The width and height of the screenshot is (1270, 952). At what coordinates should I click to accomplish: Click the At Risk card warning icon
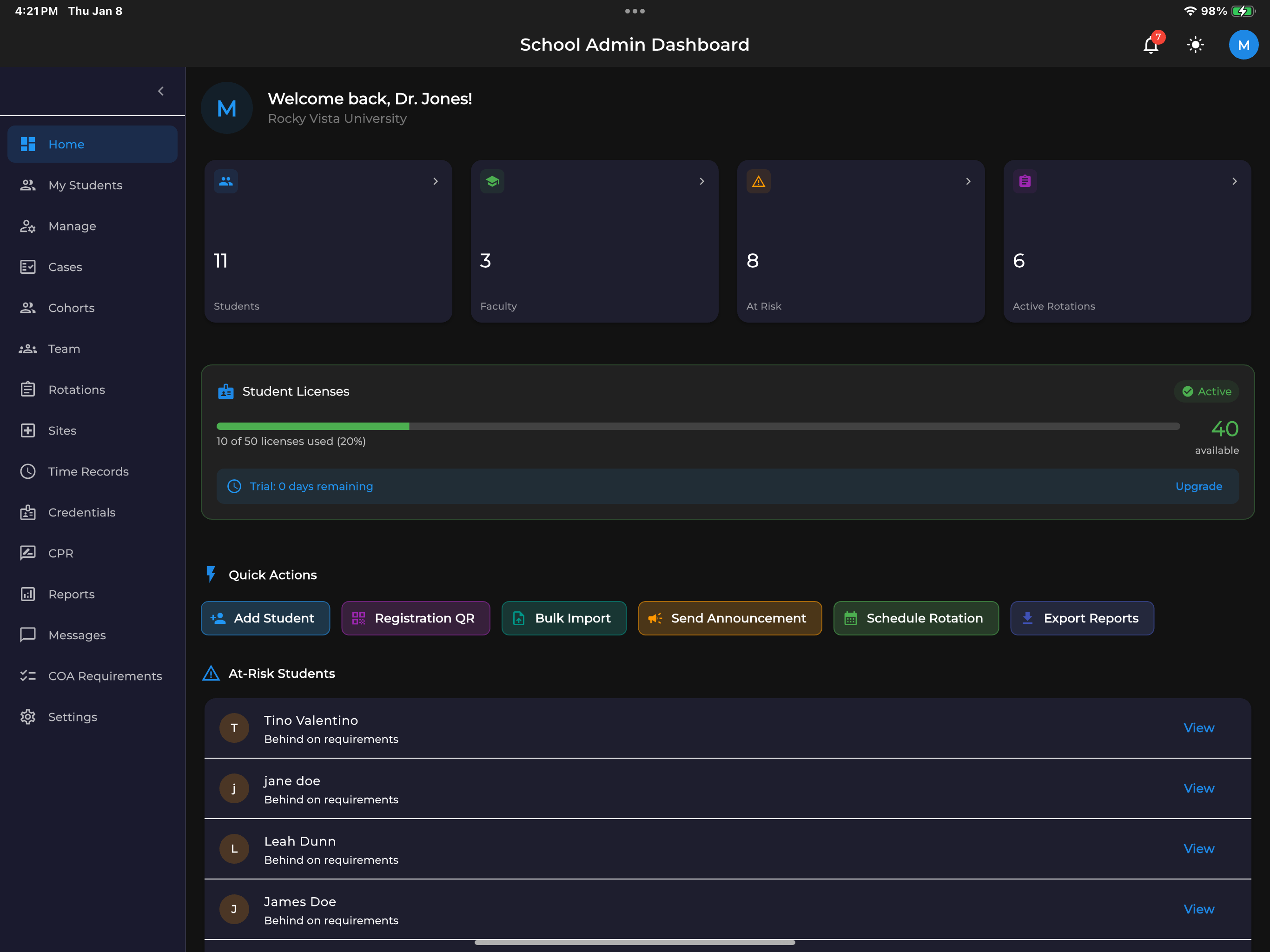759,181
